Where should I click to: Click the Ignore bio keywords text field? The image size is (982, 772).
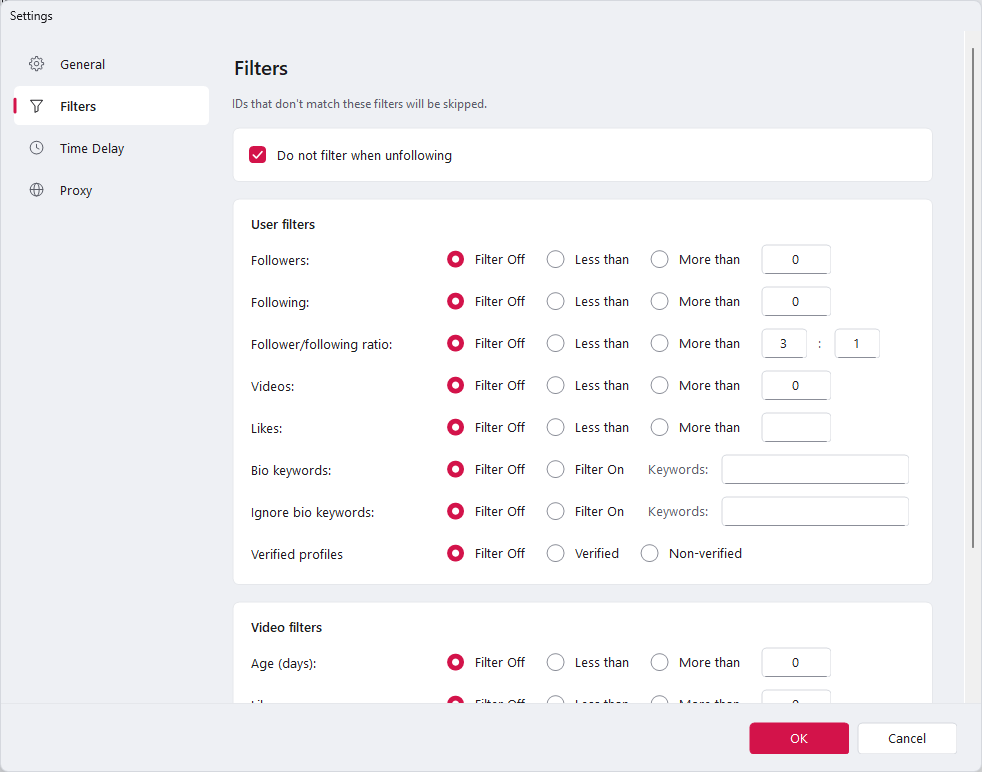[815, 511]
